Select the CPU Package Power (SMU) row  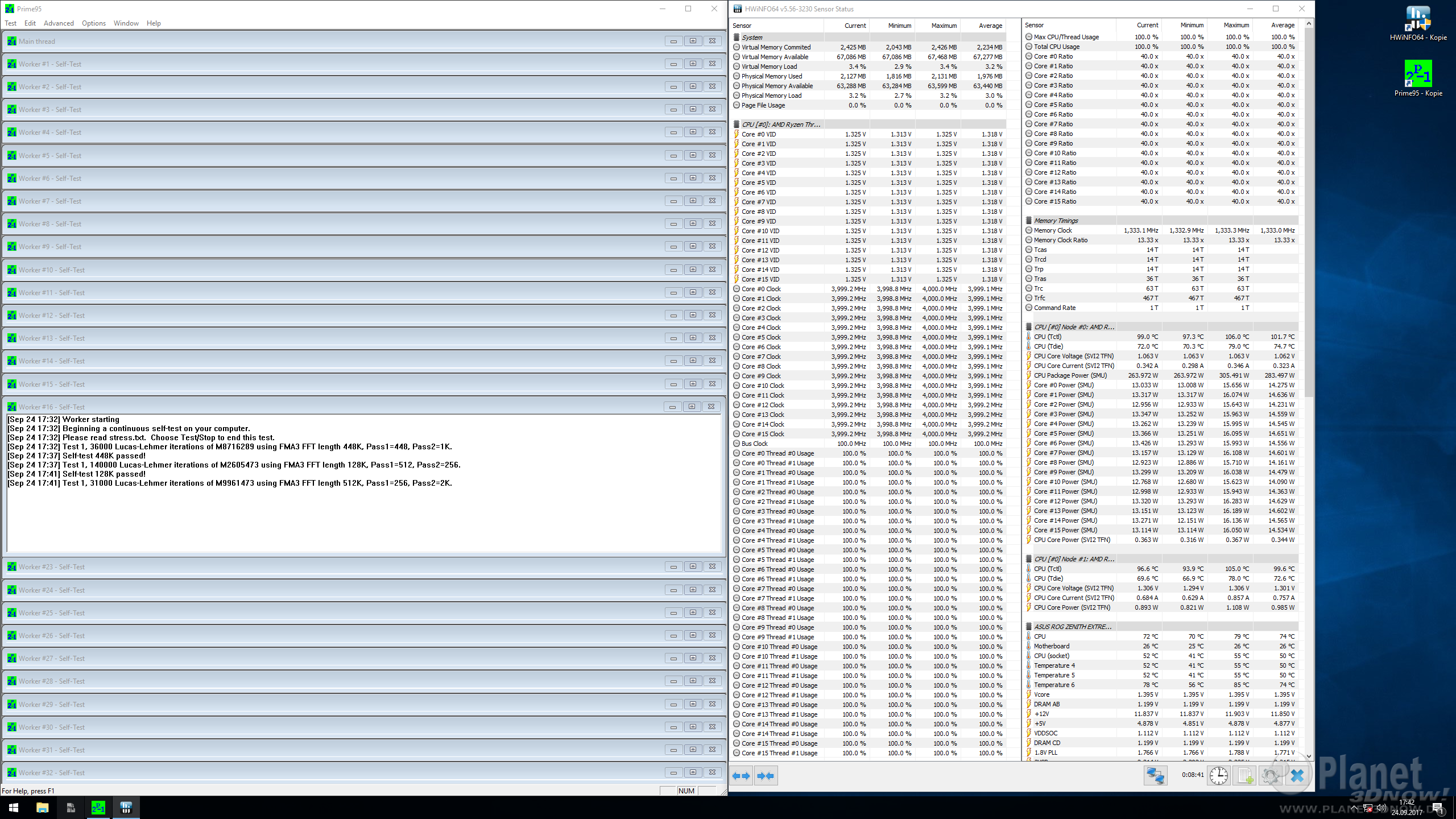(x=1161, y=375)
